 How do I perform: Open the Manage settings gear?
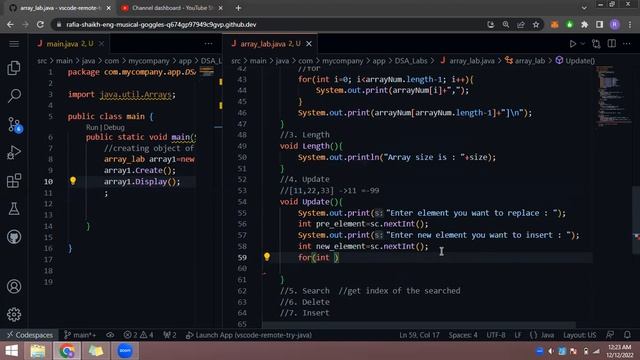click(x=14, y=315)
